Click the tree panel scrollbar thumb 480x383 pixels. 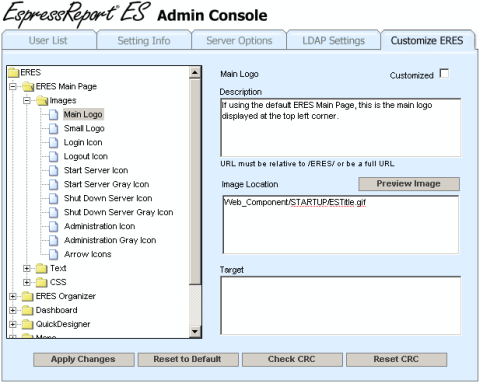(195, 182)
